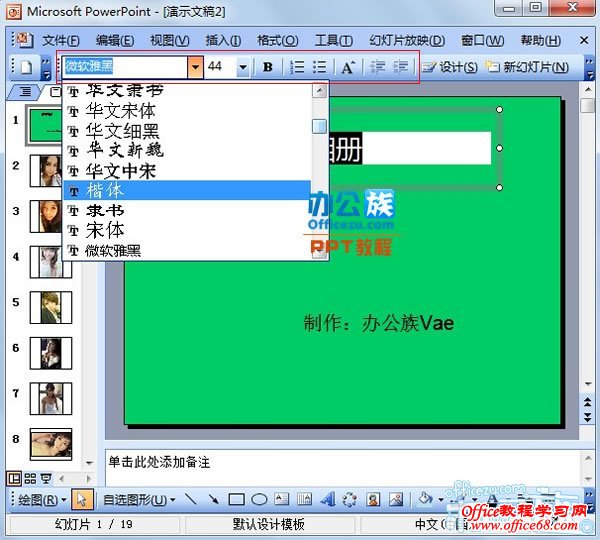
Task: Choose 隶书 from the font list
Action: coord(188,210)
